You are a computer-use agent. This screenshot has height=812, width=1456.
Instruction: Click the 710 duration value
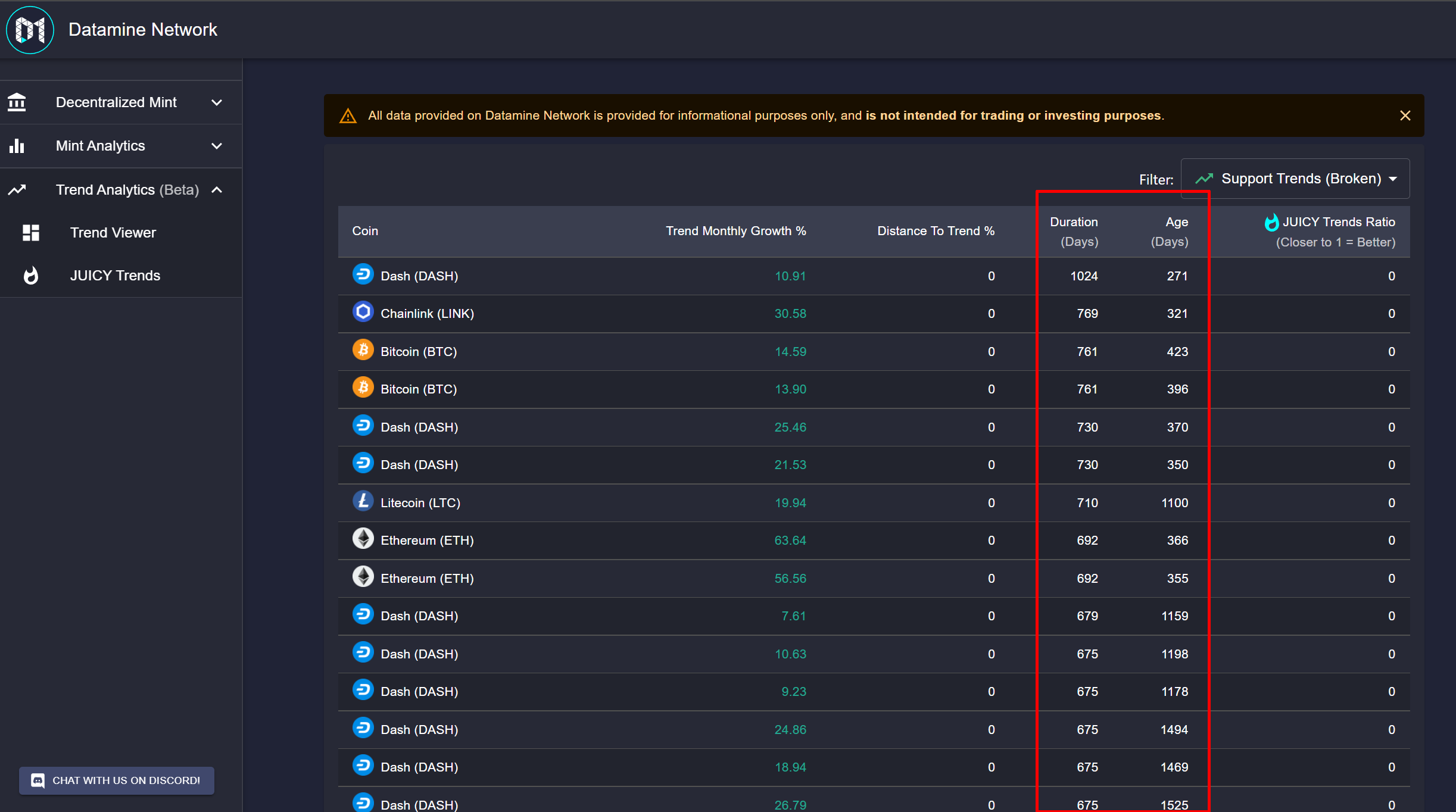tap(1087, 503)
